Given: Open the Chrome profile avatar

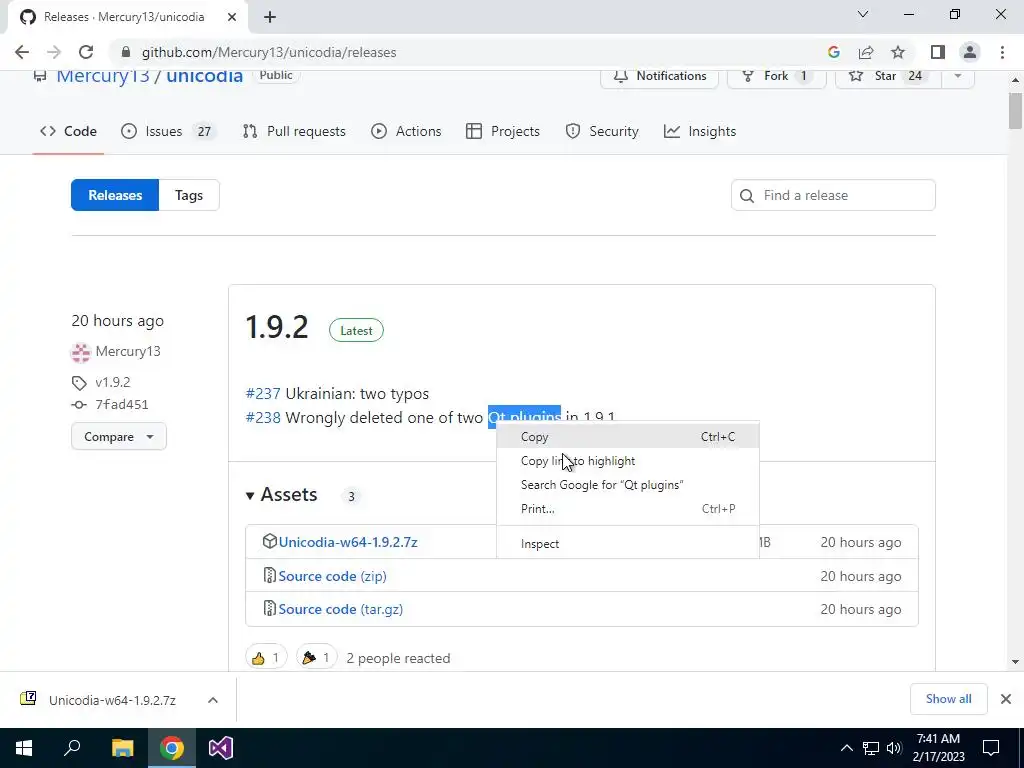Looking at the screenshot, I should coord(970,52).
